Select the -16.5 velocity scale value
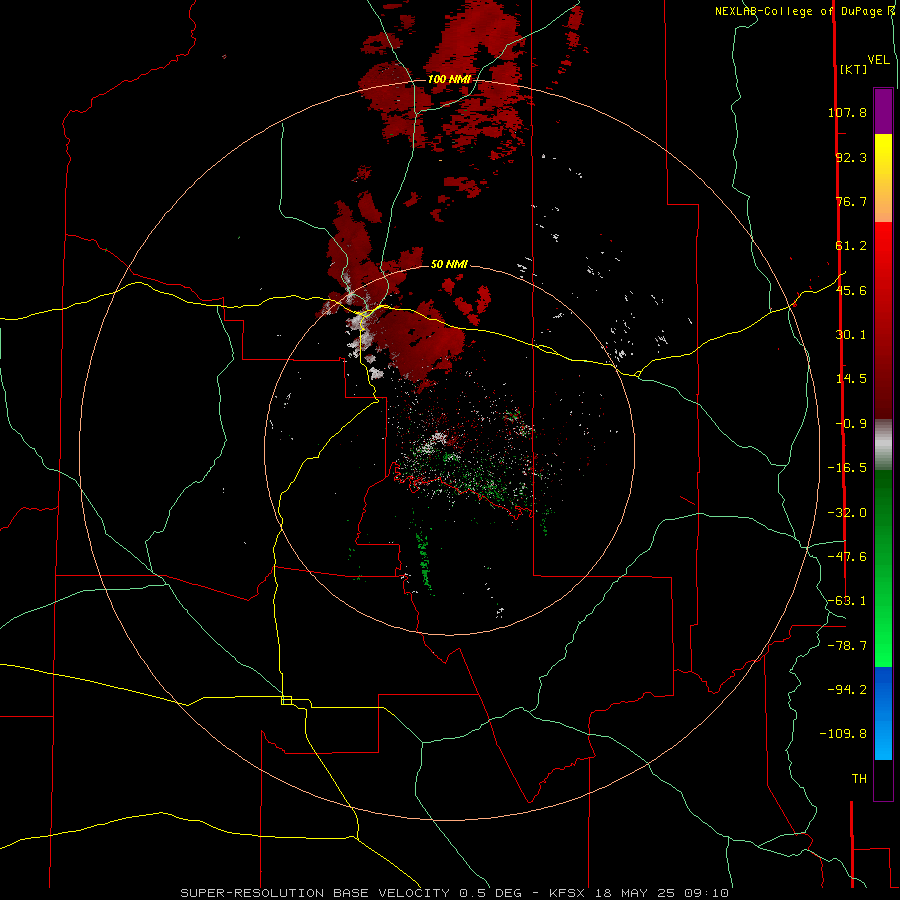This screenshot has height=900, width=900. coord(847,468)
